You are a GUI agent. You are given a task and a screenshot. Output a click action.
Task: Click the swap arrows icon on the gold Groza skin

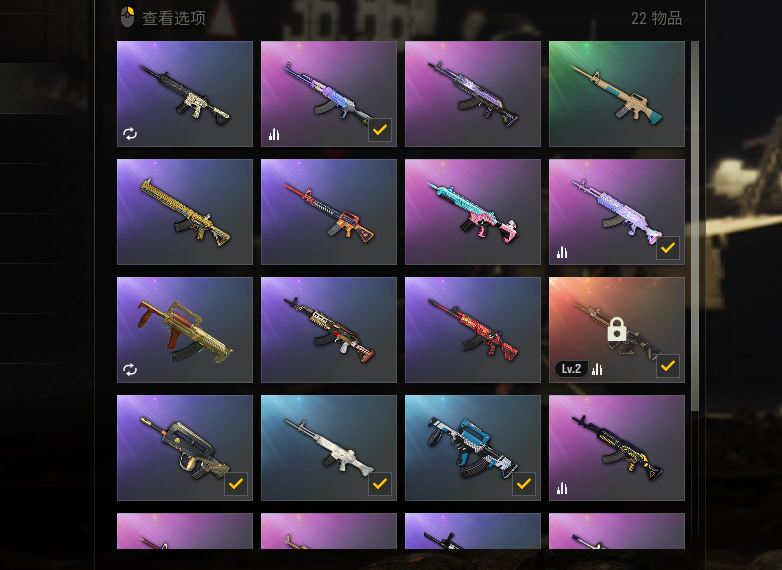click(x=130, y=370)
